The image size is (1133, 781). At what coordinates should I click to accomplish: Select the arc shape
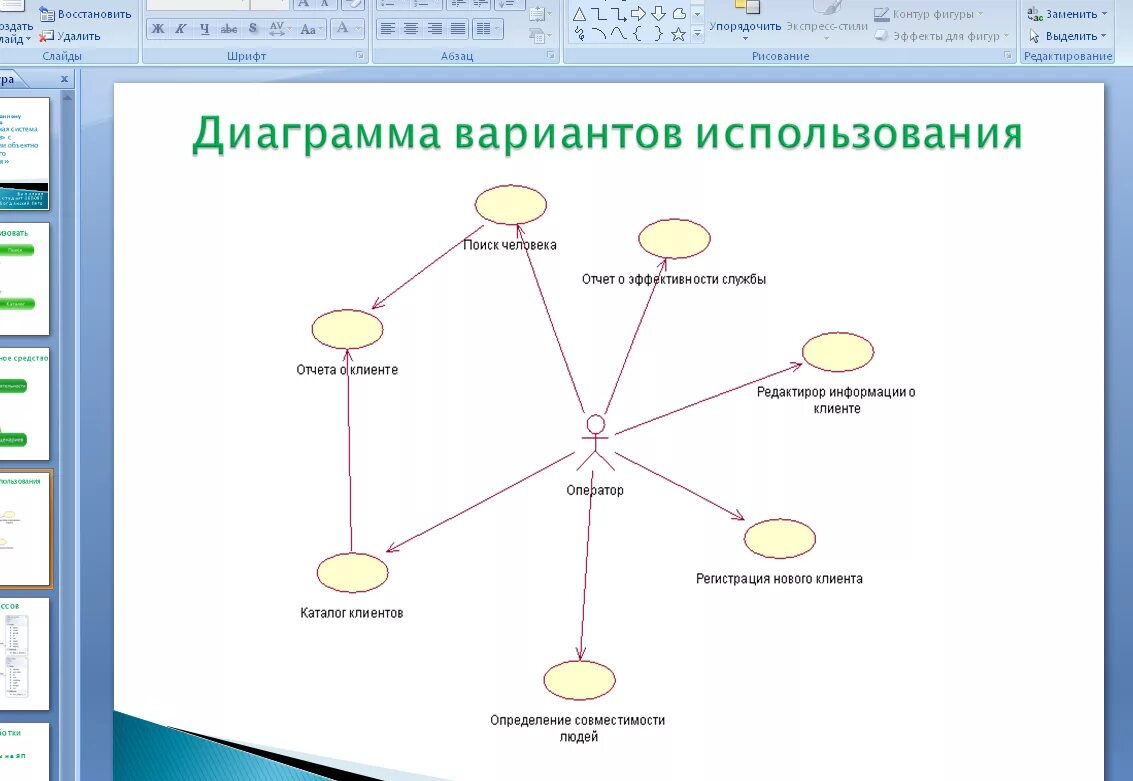pyautogui.click(x=599, y=33)
